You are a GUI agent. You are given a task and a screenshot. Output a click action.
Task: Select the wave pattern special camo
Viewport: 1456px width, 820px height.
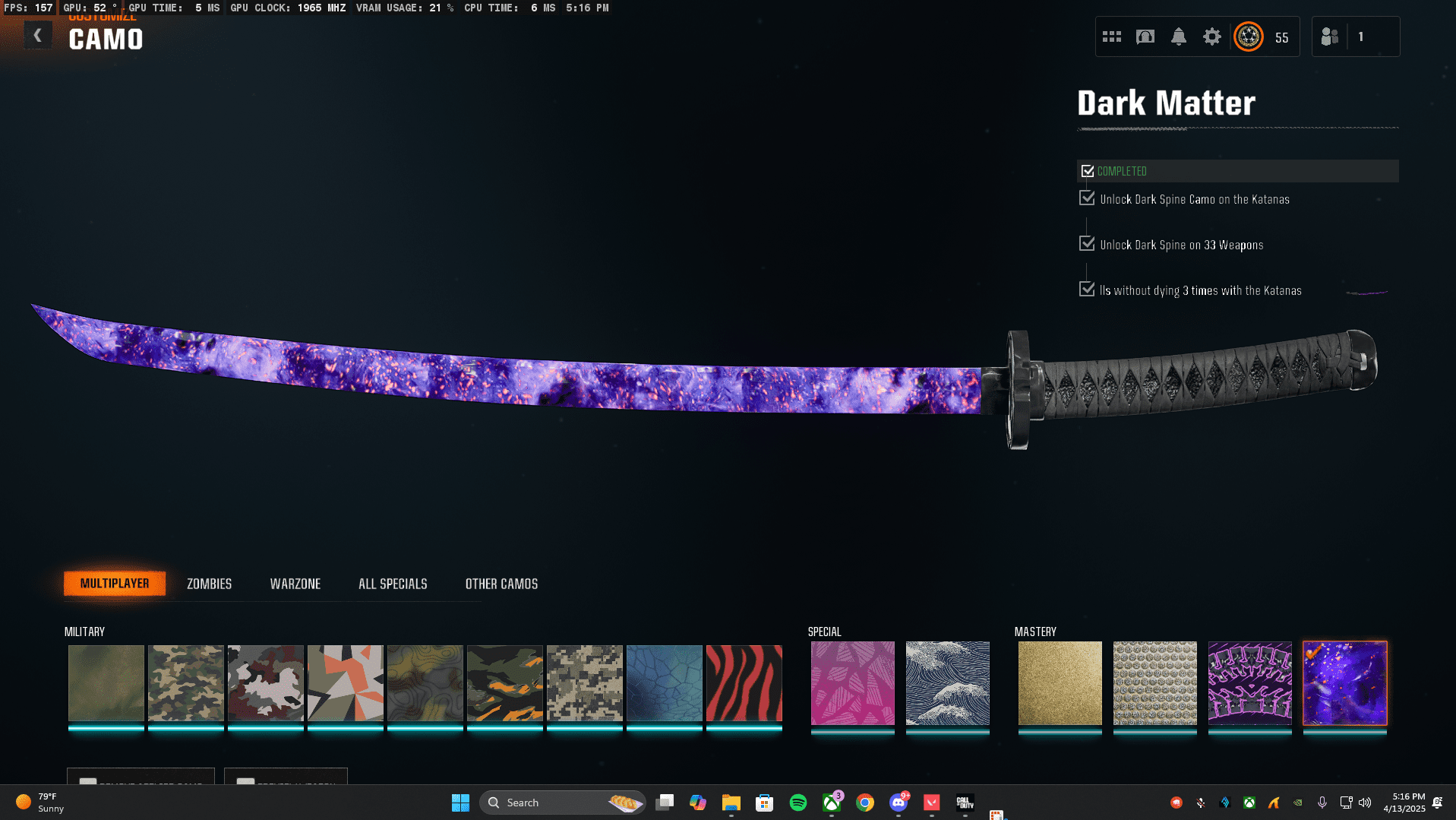(x=947, y=682)
